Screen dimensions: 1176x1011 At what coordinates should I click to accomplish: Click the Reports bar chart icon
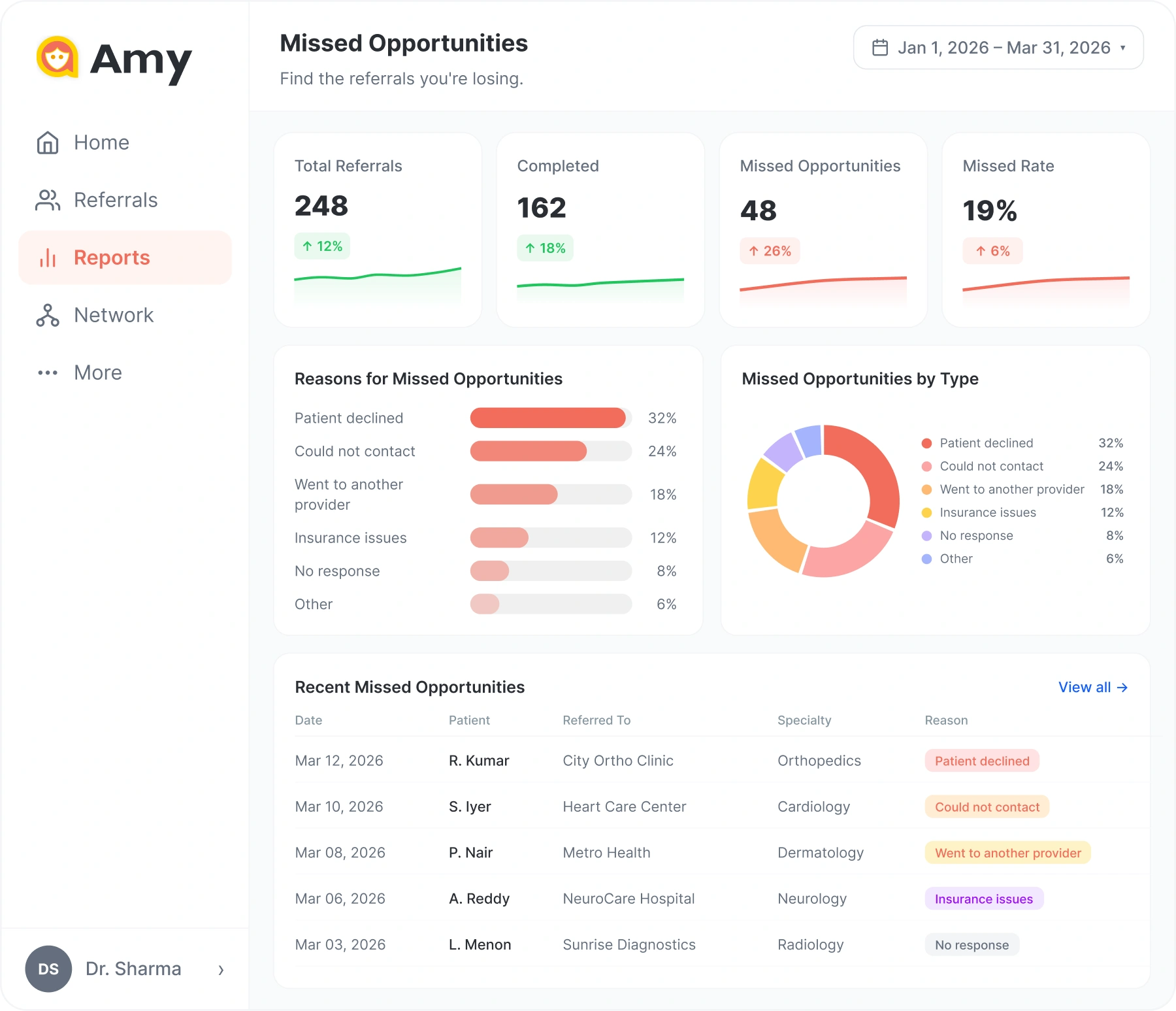48,257
